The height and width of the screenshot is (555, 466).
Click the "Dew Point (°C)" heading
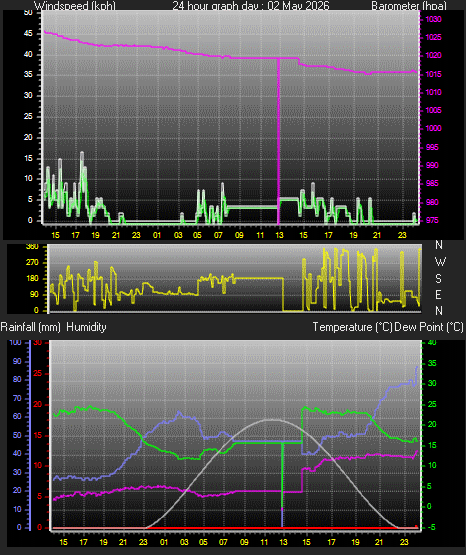(x=429, y=327)
